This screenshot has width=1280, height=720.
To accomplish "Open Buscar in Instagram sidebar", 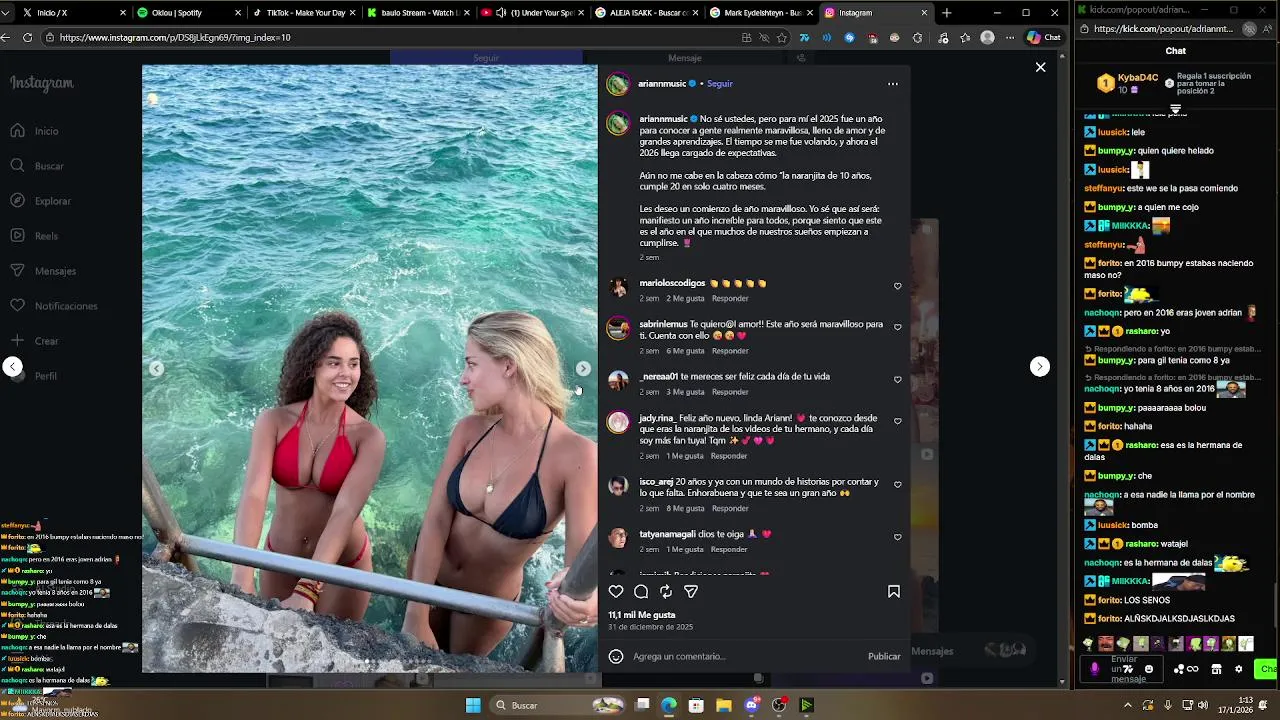I will (37, 166).
